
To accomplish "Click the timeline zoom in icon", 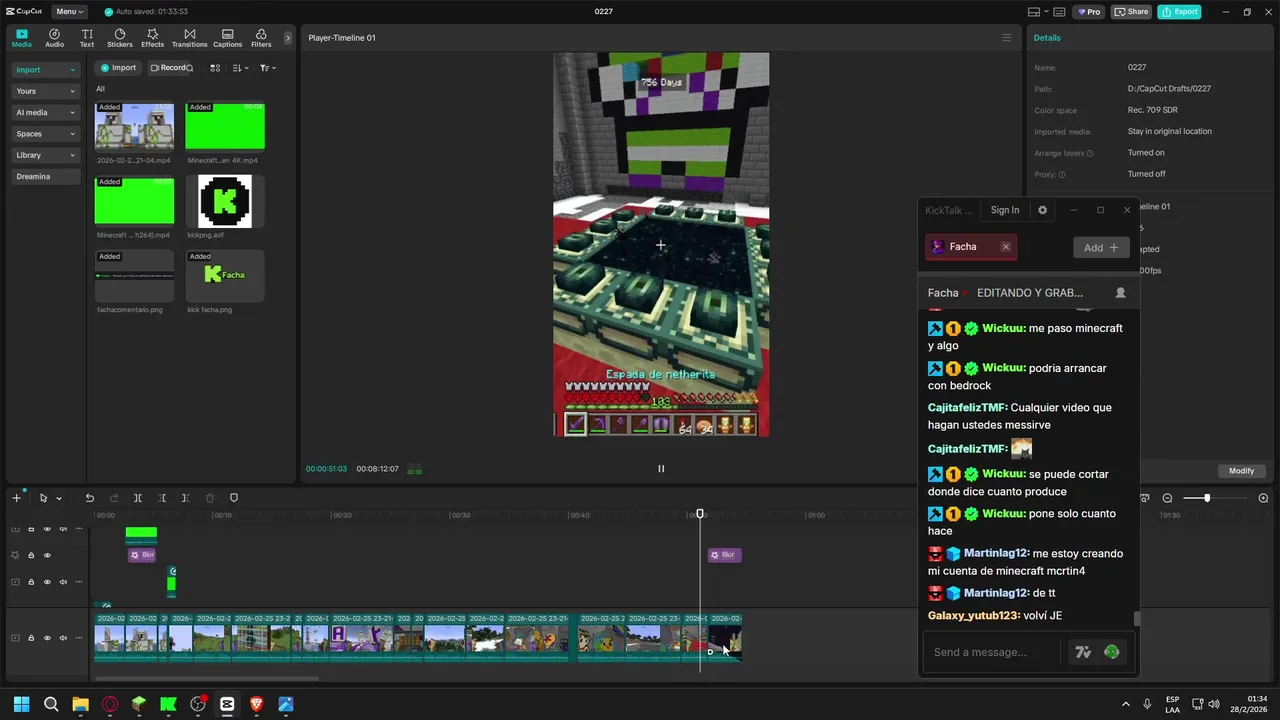I will (1263, 498).
